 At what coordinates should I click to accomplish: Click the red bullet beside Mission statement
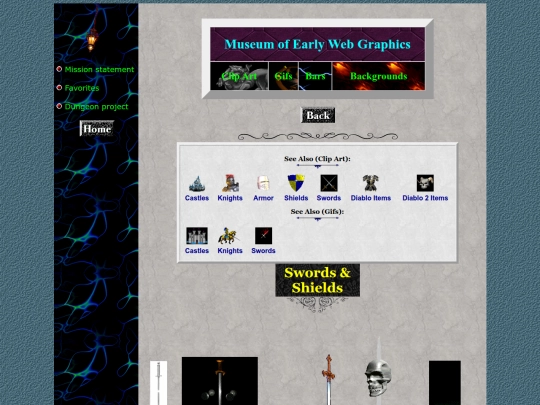59,69
